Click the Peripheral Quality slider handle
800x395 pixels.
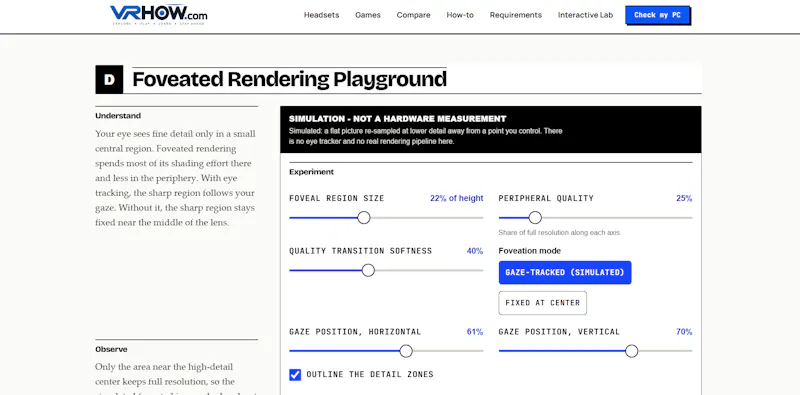pyautogui.click(x=535, y=218)
